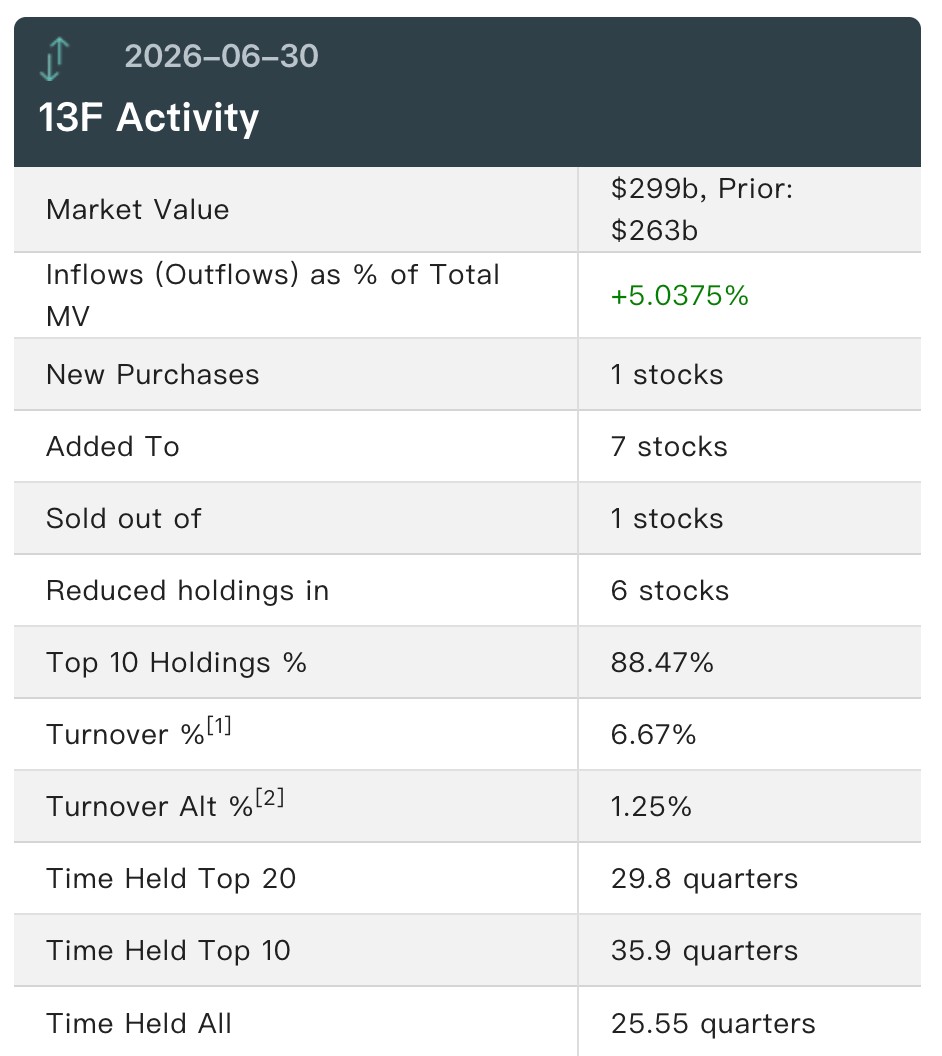Screen dimensions: 942x1056
Task: Click the Inflows (Outflows) row label
Action: pyautogui.click(x=273, y=295)
